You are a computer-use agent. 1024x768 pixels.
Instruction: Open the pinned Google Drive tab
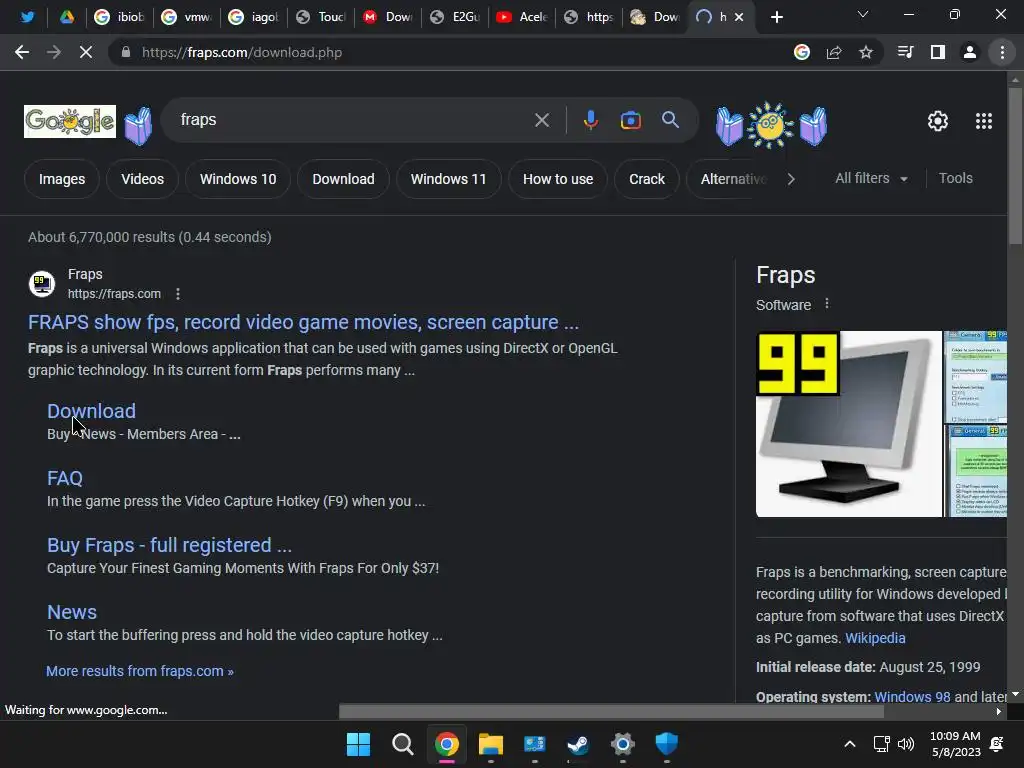pos(67,17)
